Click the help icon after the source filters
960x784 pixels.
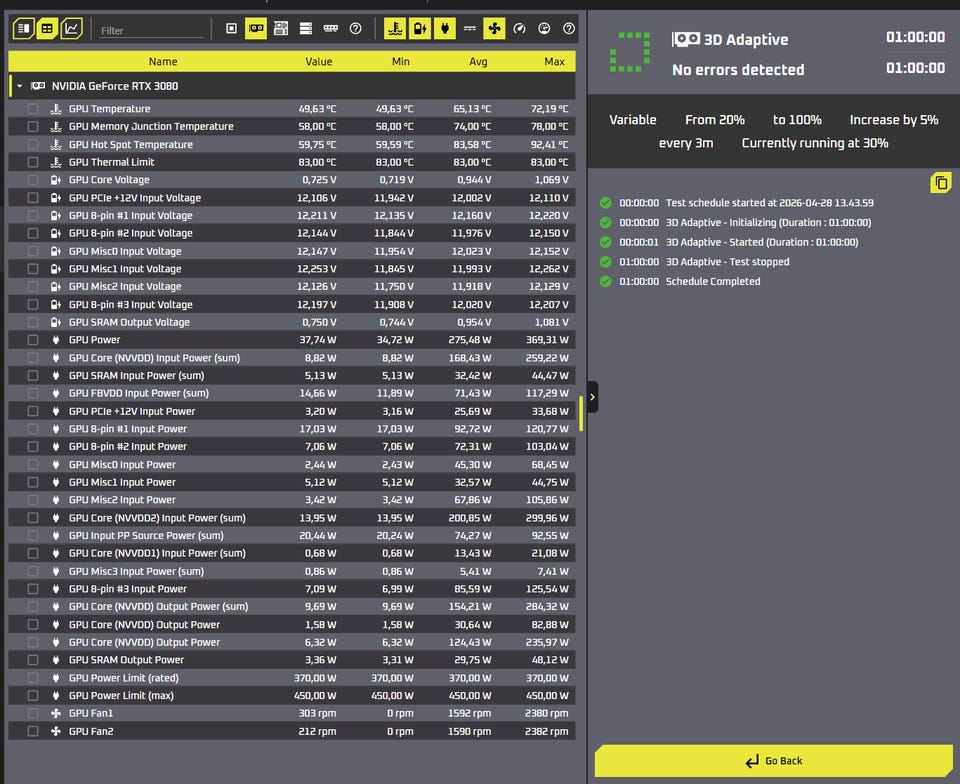click(355, 28)
